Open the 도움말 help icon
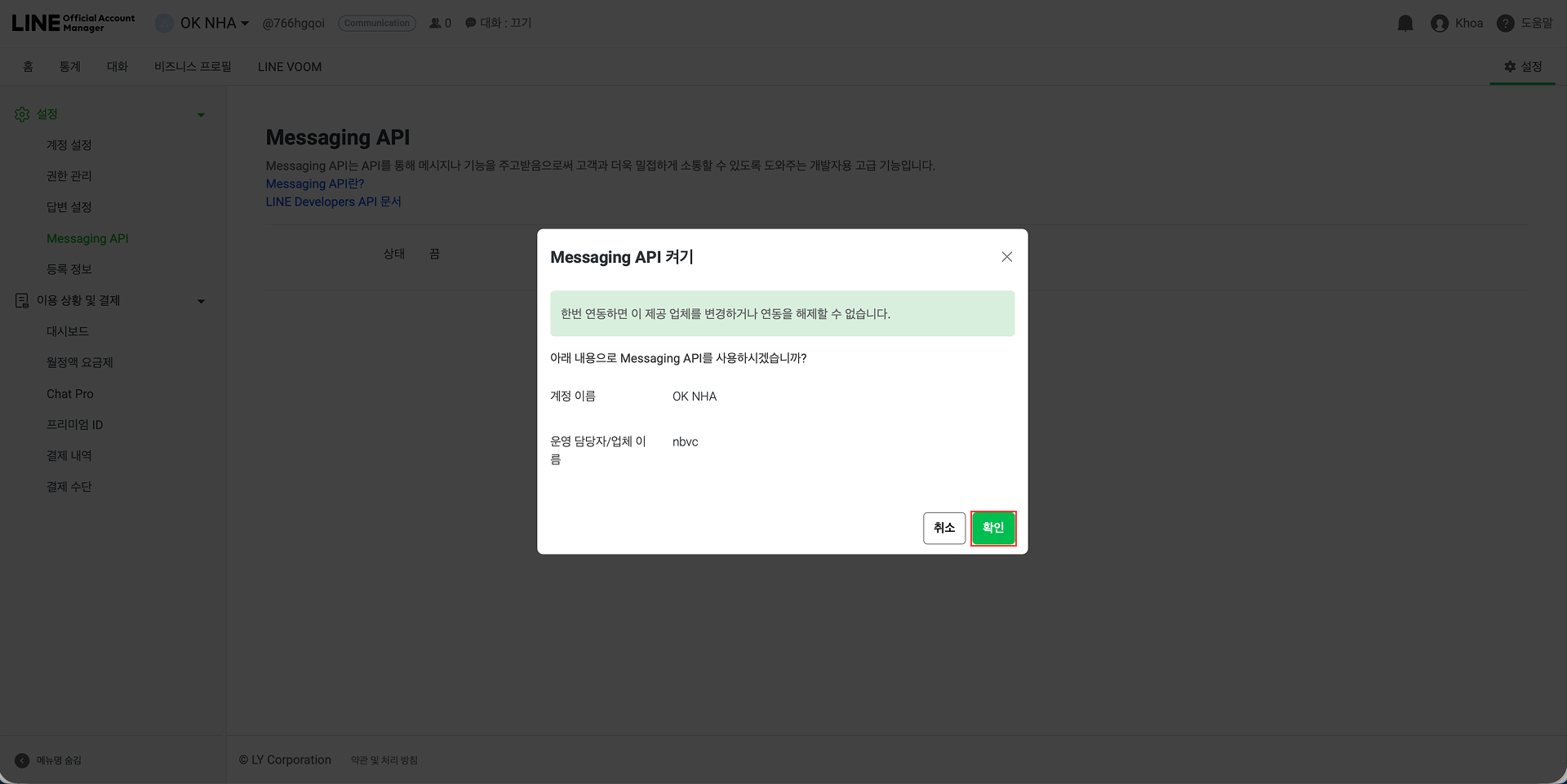This screenshot has height=784, width=1567. tap(1504, 23)
